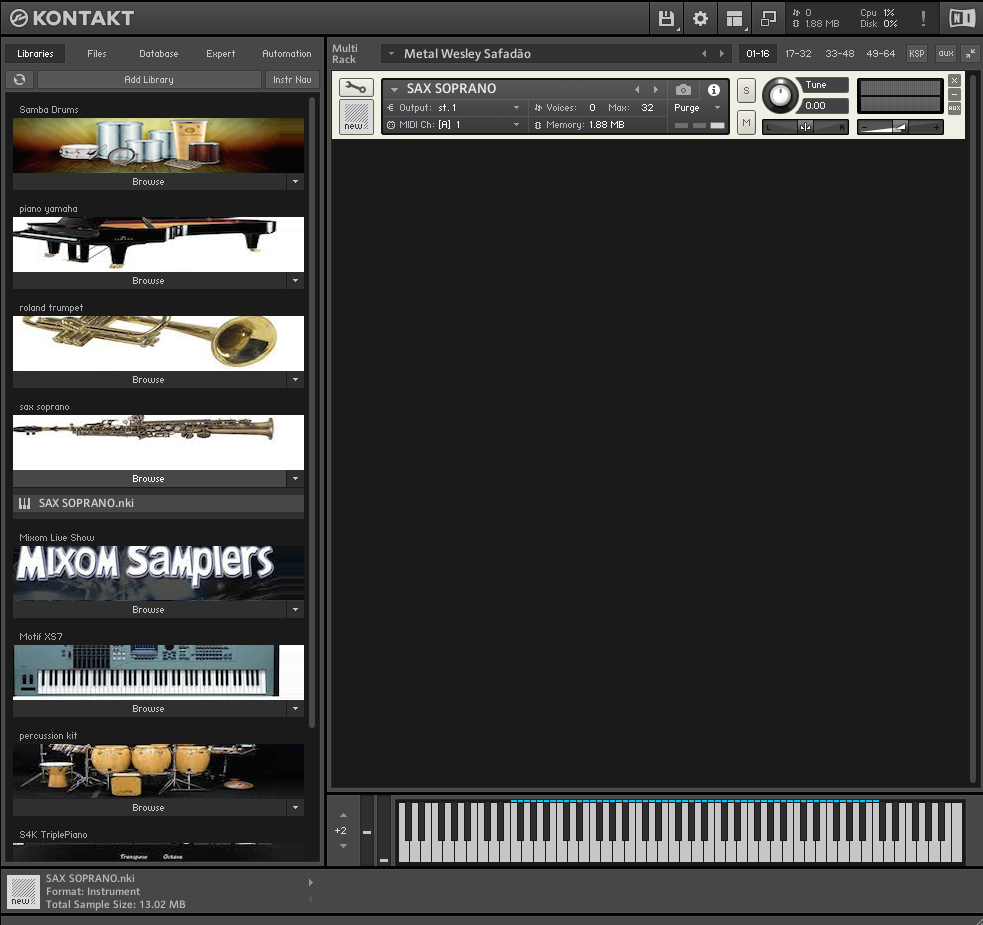Mute the SAX SOPRANO instrument

(x=746, y=123)
